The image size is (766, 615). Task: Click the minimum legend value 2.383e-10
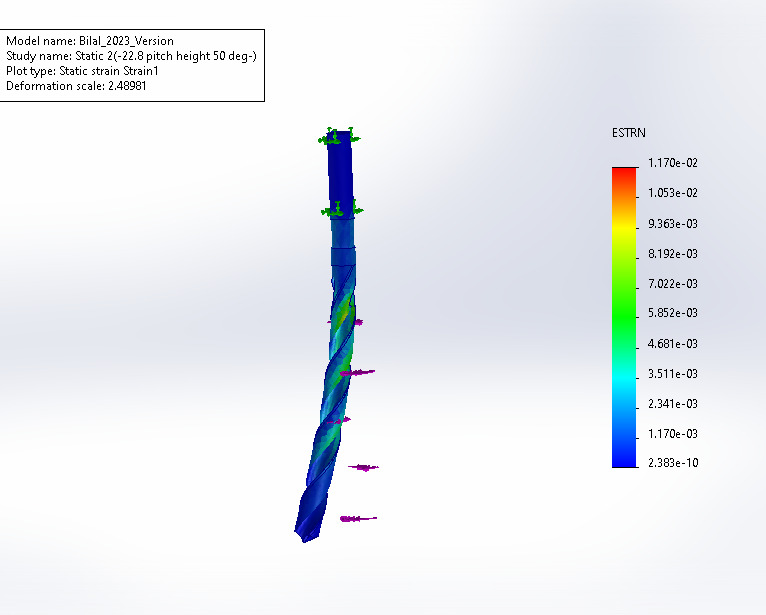[673, 463]
